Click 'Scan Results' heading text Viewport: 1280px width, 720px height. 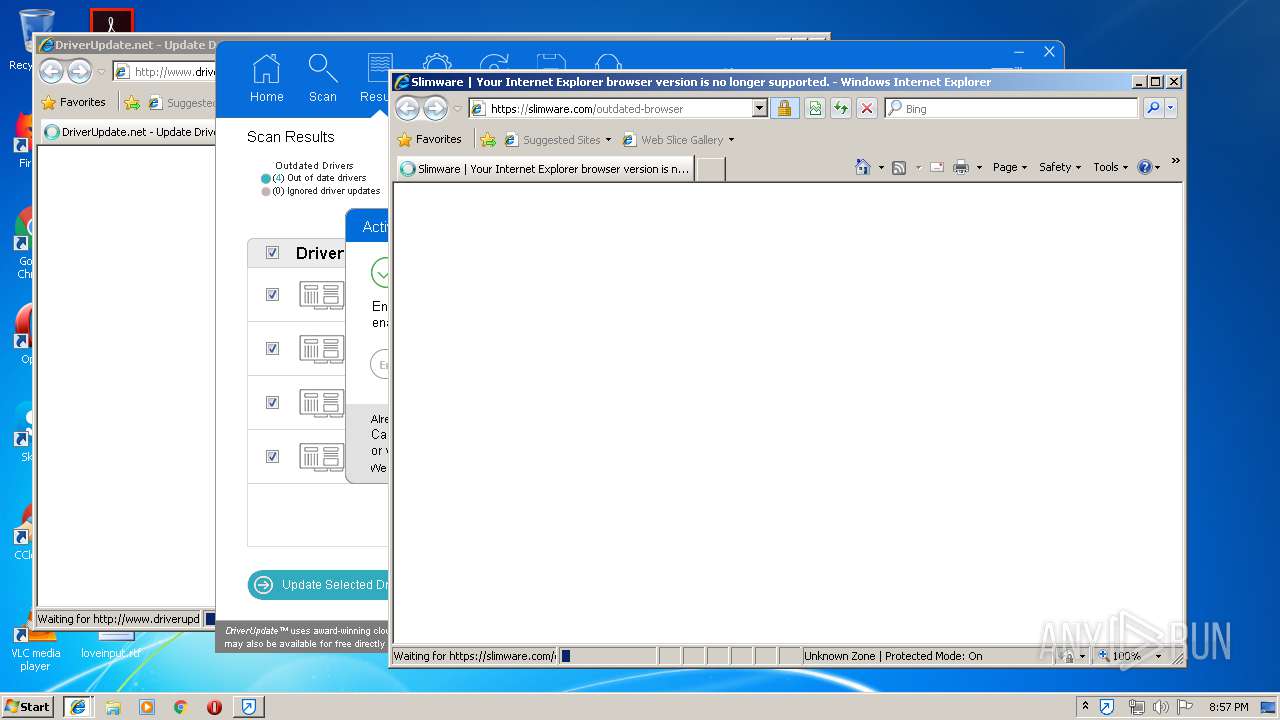[291, 137]
